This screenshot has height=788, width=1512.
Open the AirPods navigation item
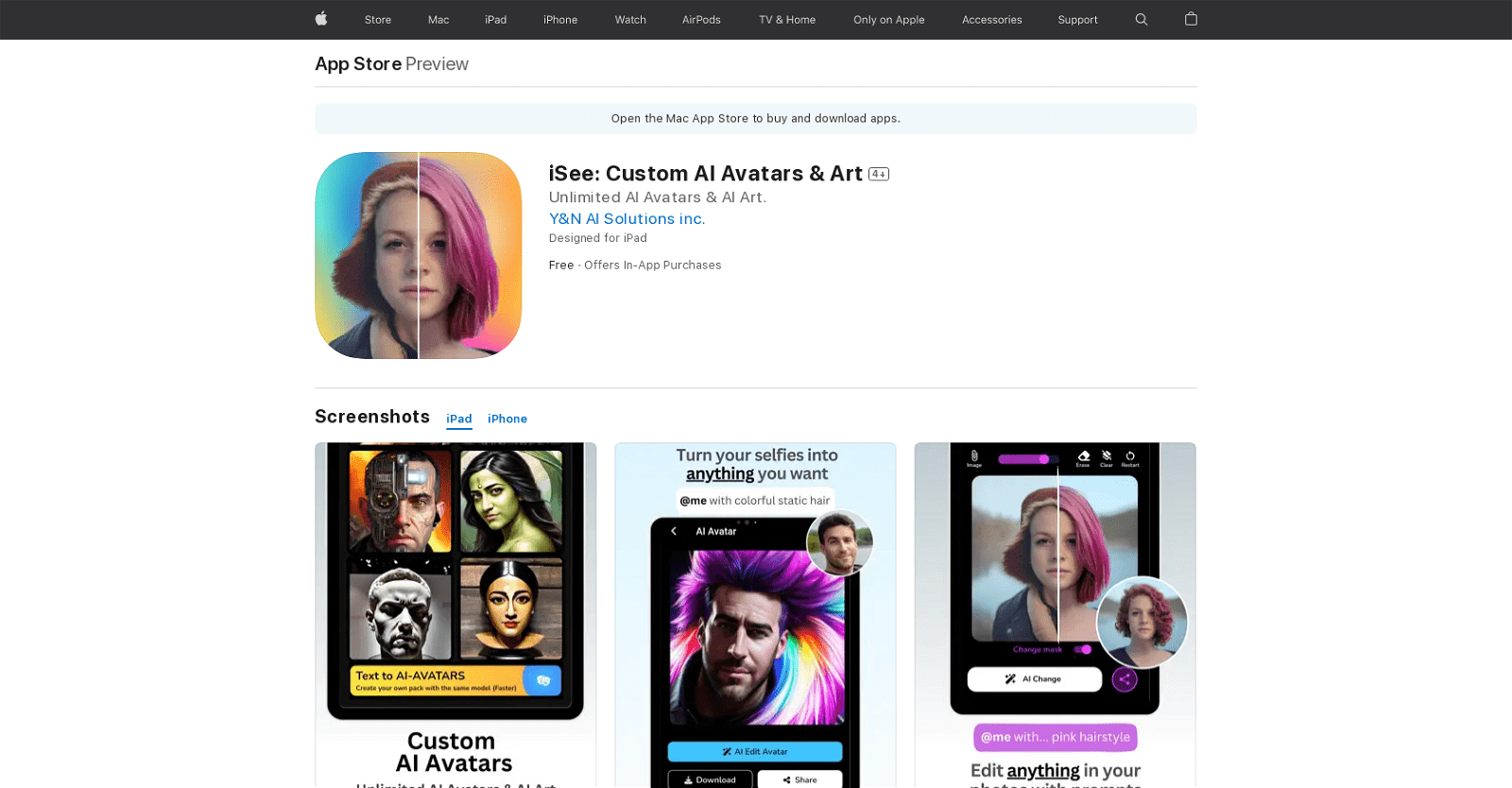(701, 20)
